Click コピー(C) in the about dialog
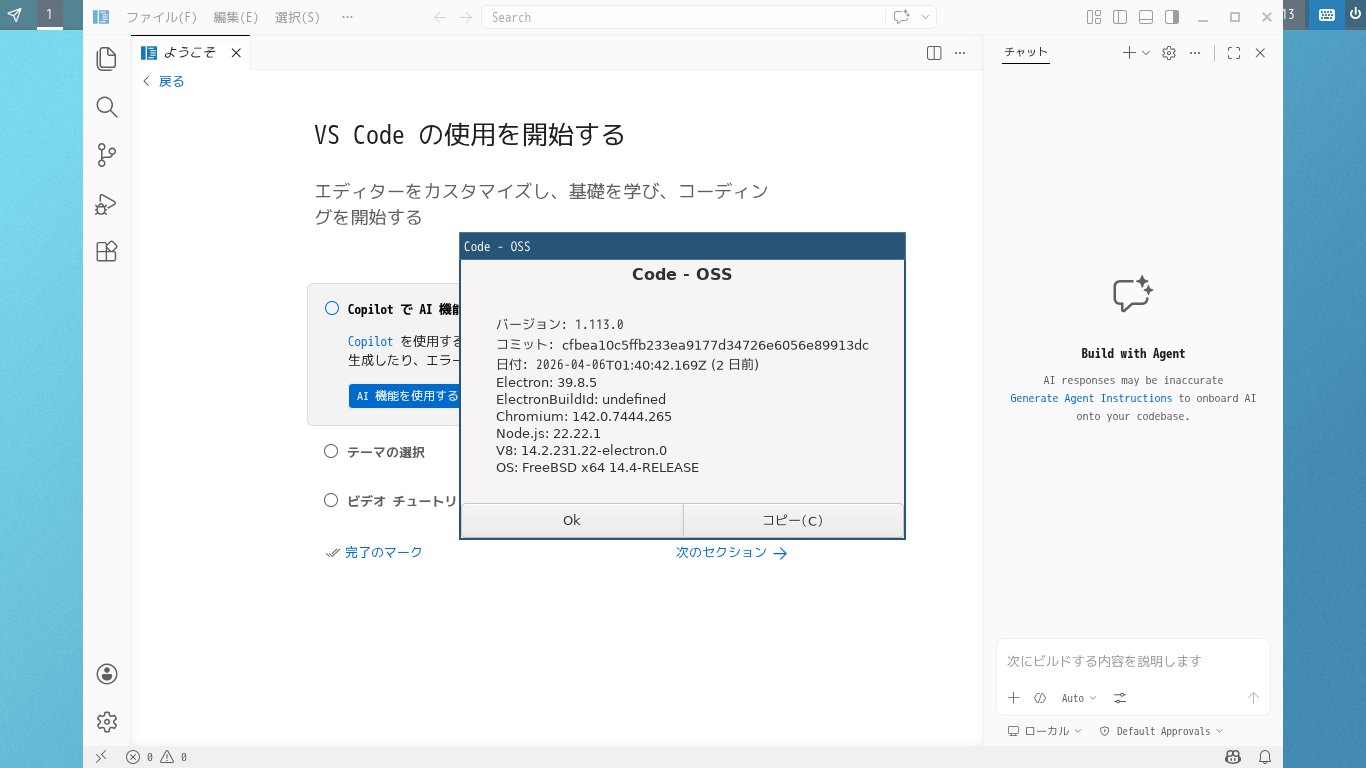1366x768 pixels. pos(793,520)
